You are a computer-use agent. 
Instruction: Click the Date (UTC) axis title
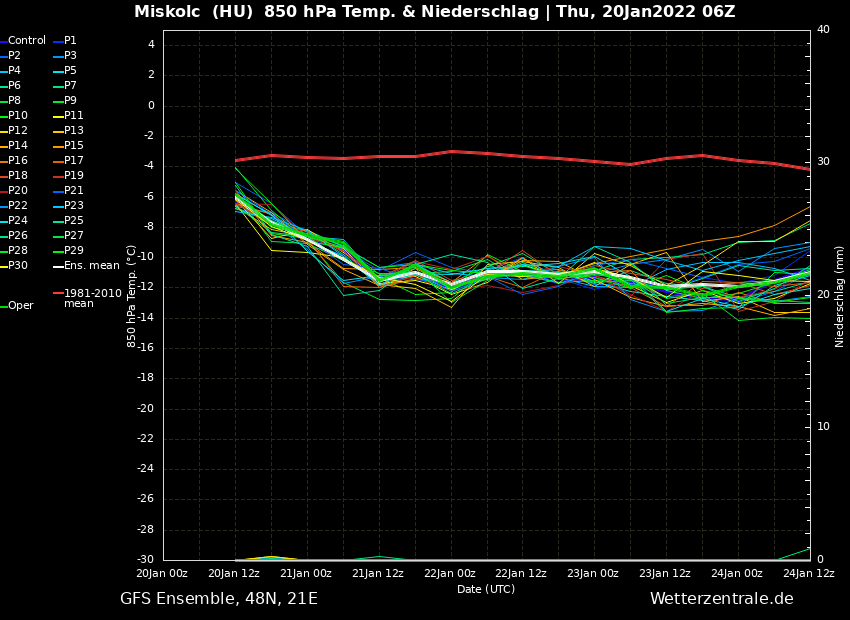tap(486, 590)
